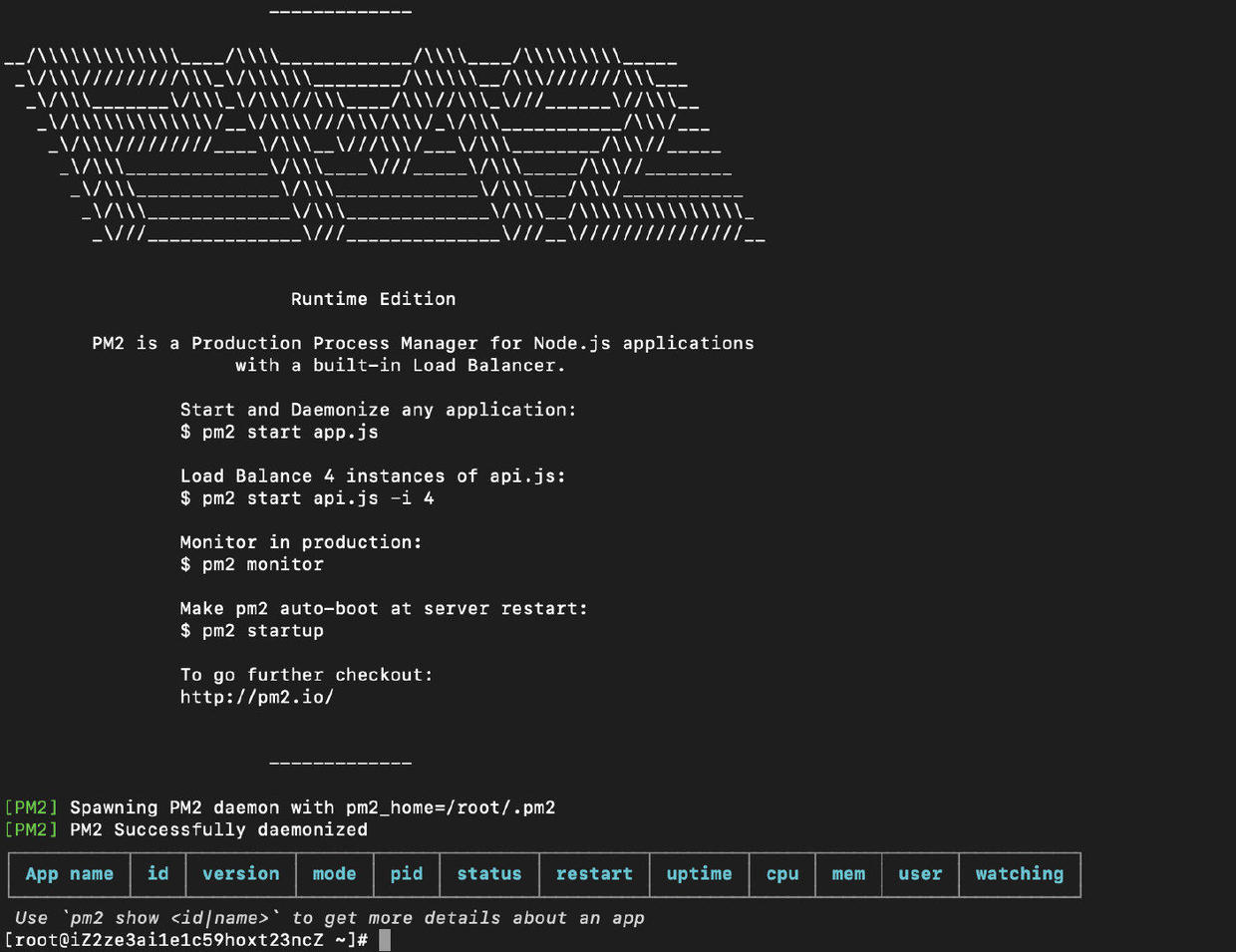Click the 'Runtime Edition' heading text
This screenshot has width=1236, height=952.
coord(373,299)
